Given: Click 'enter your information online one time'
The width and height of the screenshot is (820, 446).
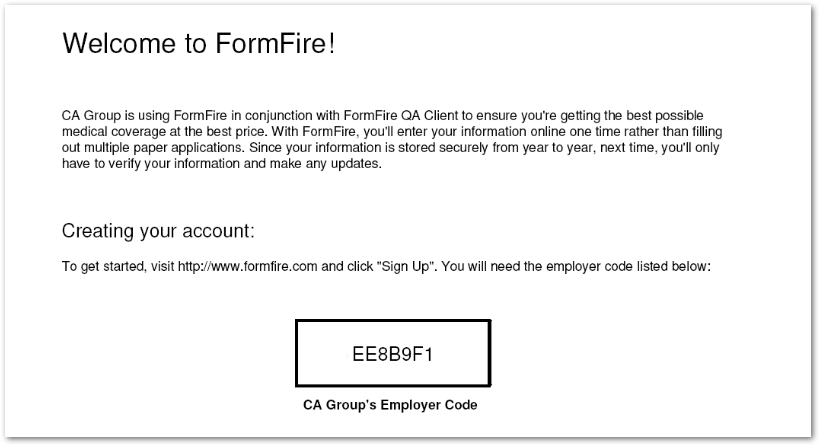Looking at the screenshot, I should click(x=508, y=131).
